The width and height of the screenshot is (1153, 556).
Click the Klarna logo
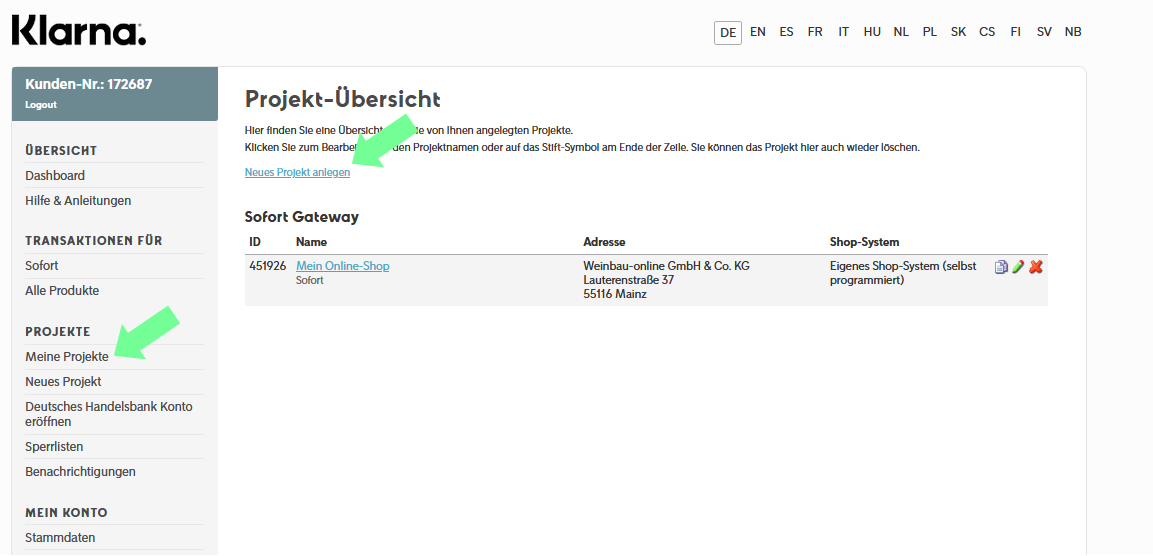pos(79,32)
